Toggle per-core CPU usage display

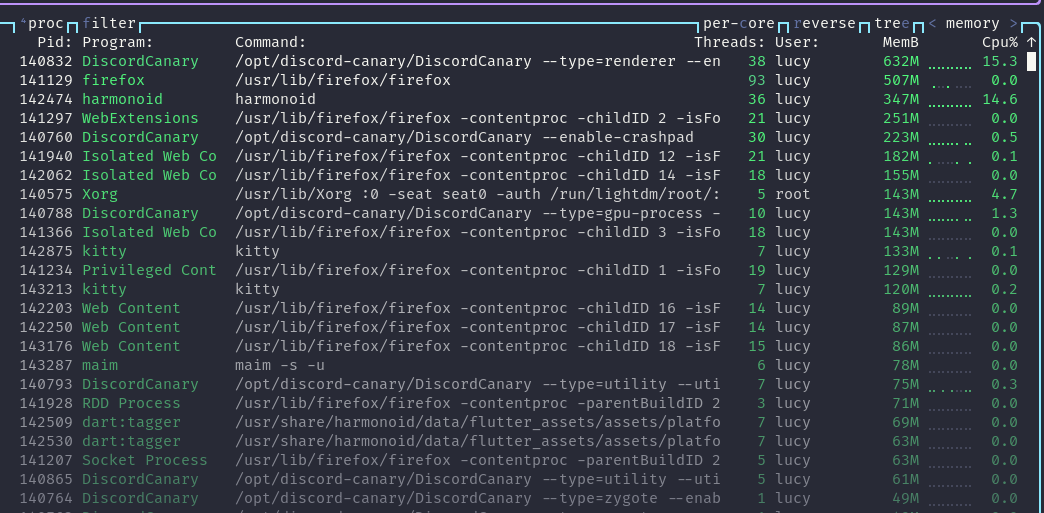(x=739, y=24)
